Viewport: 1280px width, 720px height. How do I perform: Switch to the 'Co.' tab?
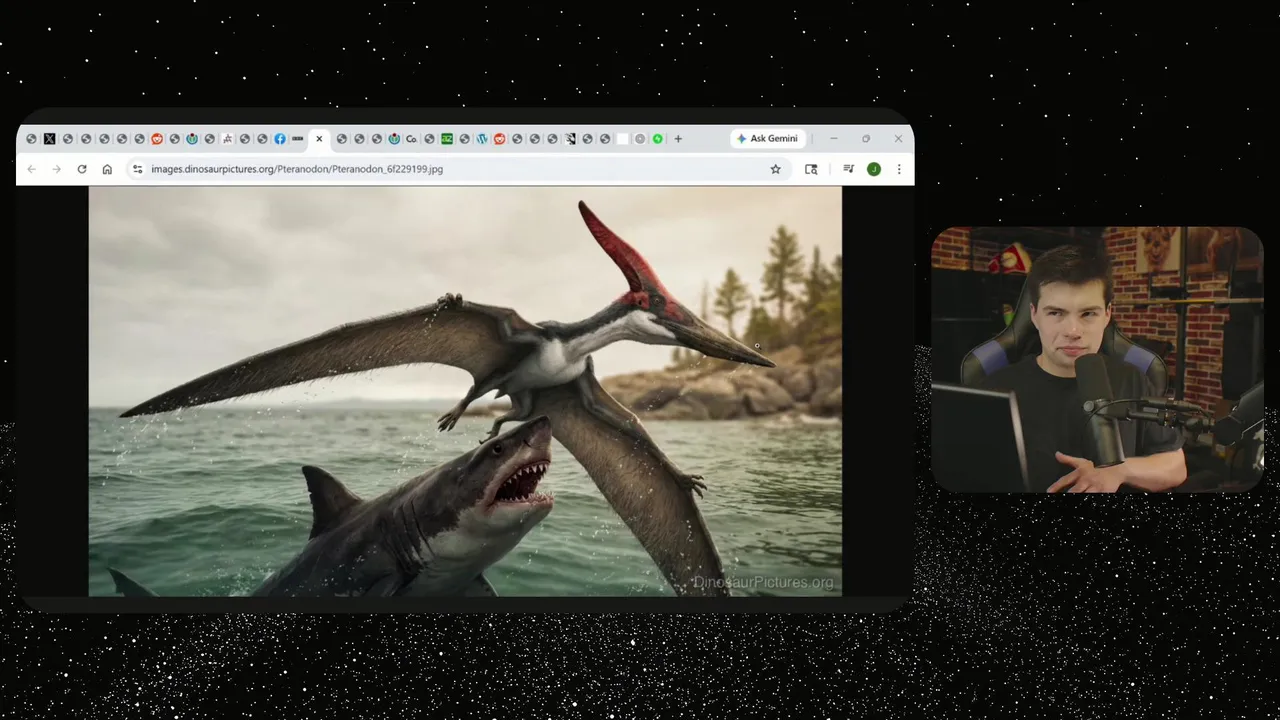[411, 139]
